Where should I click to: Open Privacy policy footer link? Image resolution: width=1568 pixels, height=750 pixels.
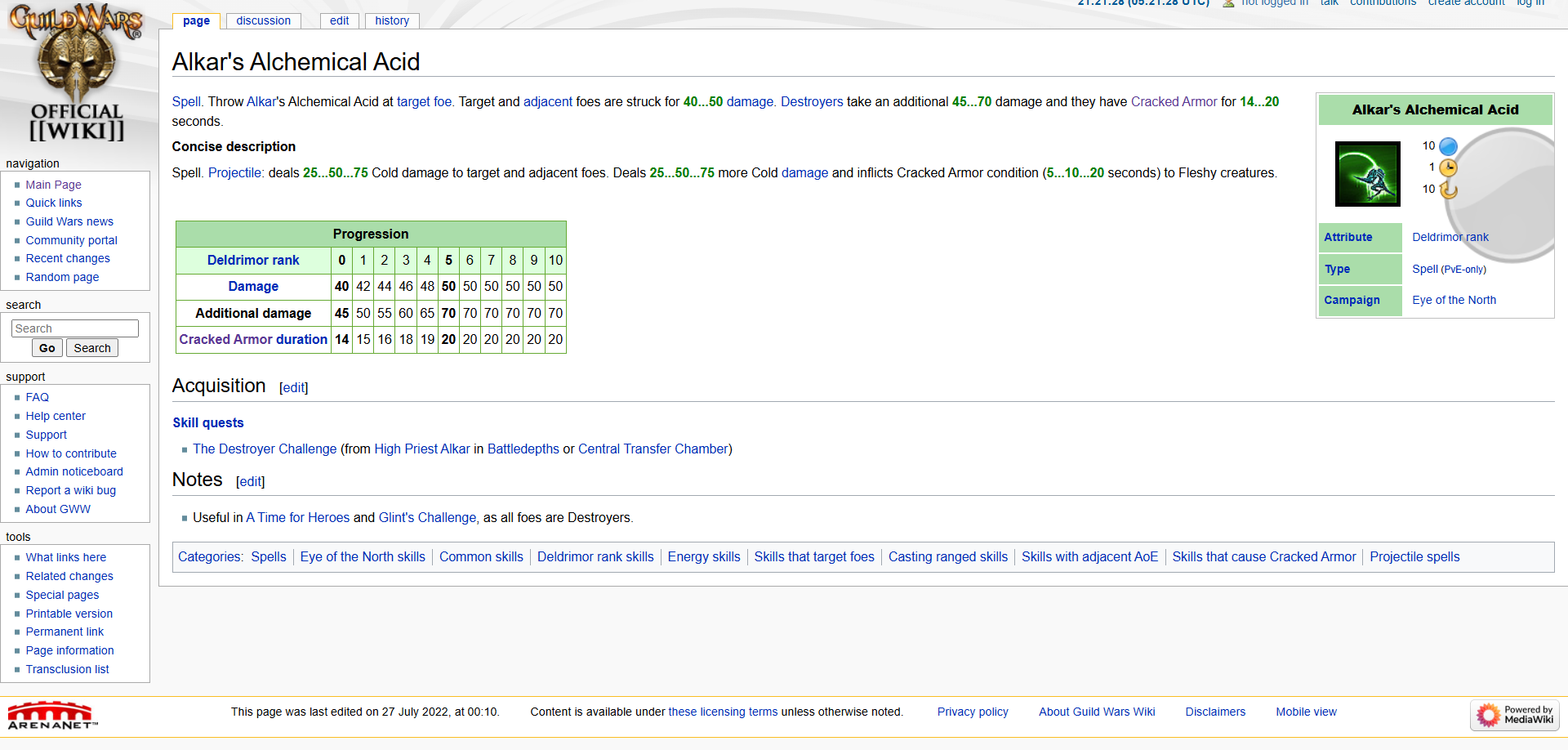tap(973, 712)
